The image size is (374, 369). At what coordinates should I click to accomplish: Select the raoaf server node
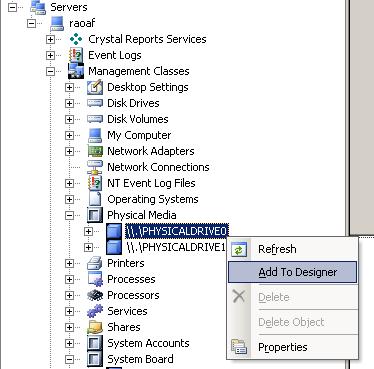82,23
